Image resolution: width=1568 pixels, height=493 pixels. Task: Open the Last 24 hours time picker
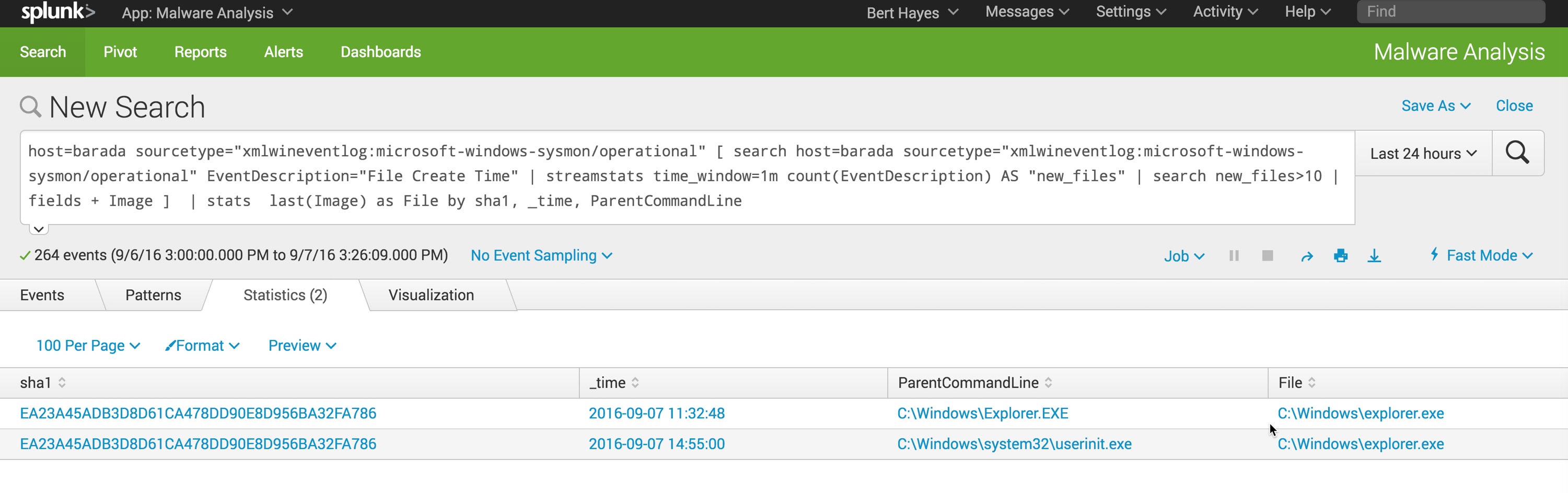1423,154
